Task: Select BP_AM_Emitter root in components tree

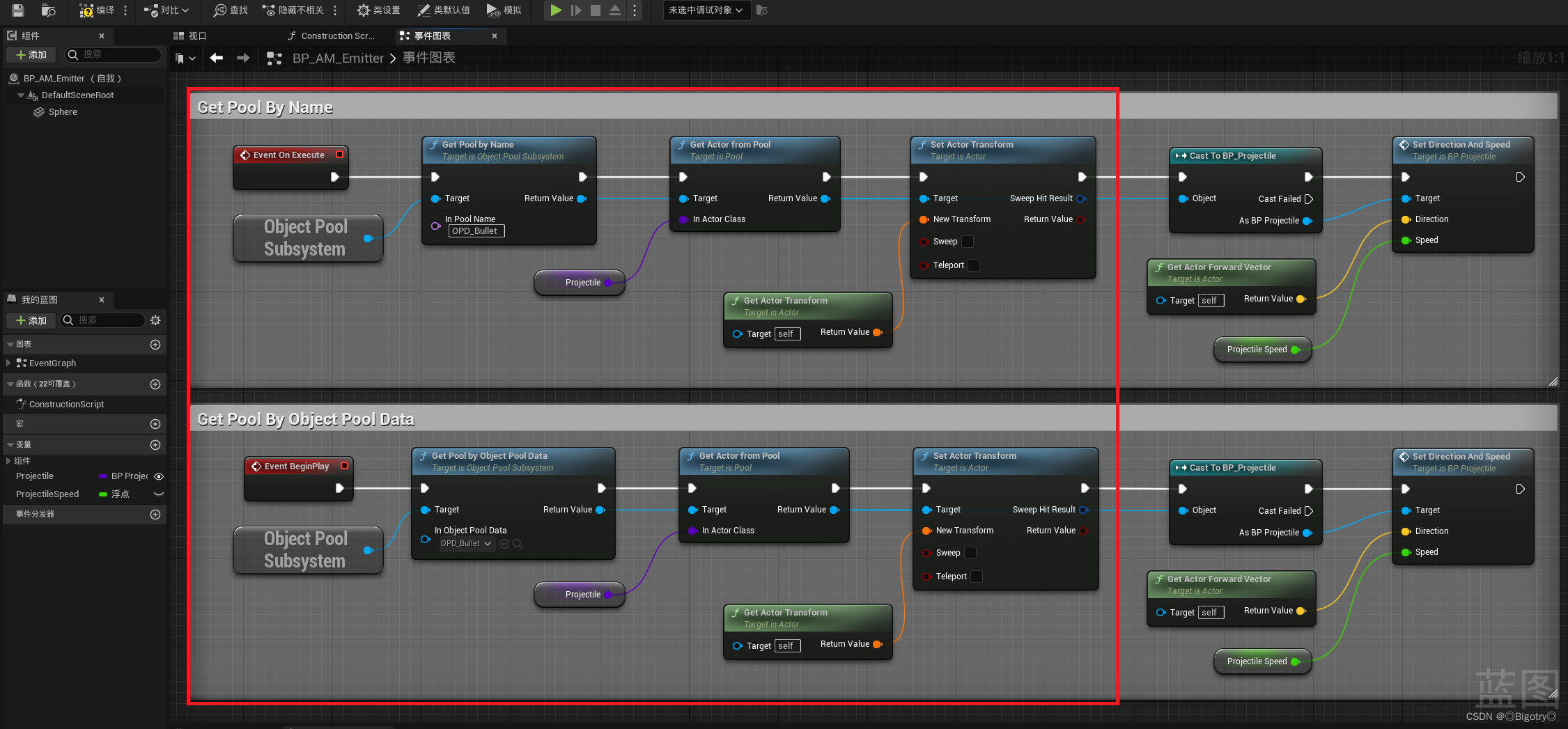Action: coord(72,78)
